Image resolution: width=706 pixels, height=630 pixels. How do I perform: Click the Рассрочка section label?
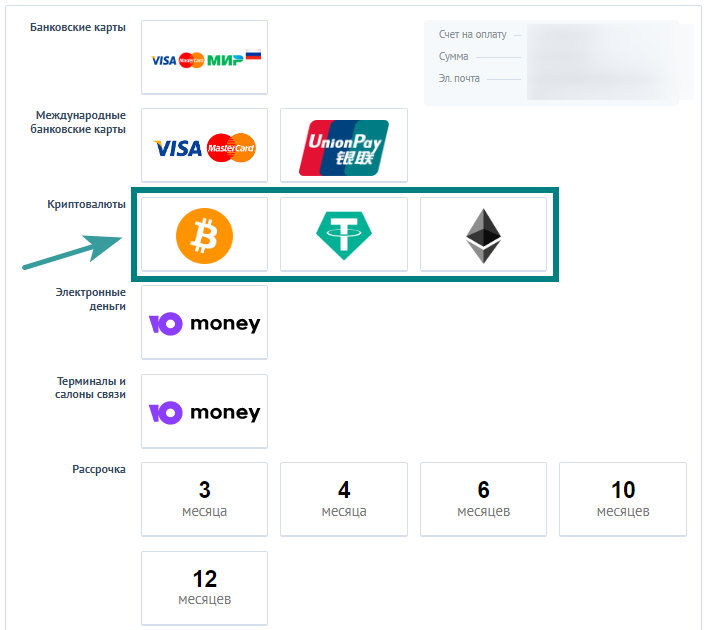coord(99,469)
